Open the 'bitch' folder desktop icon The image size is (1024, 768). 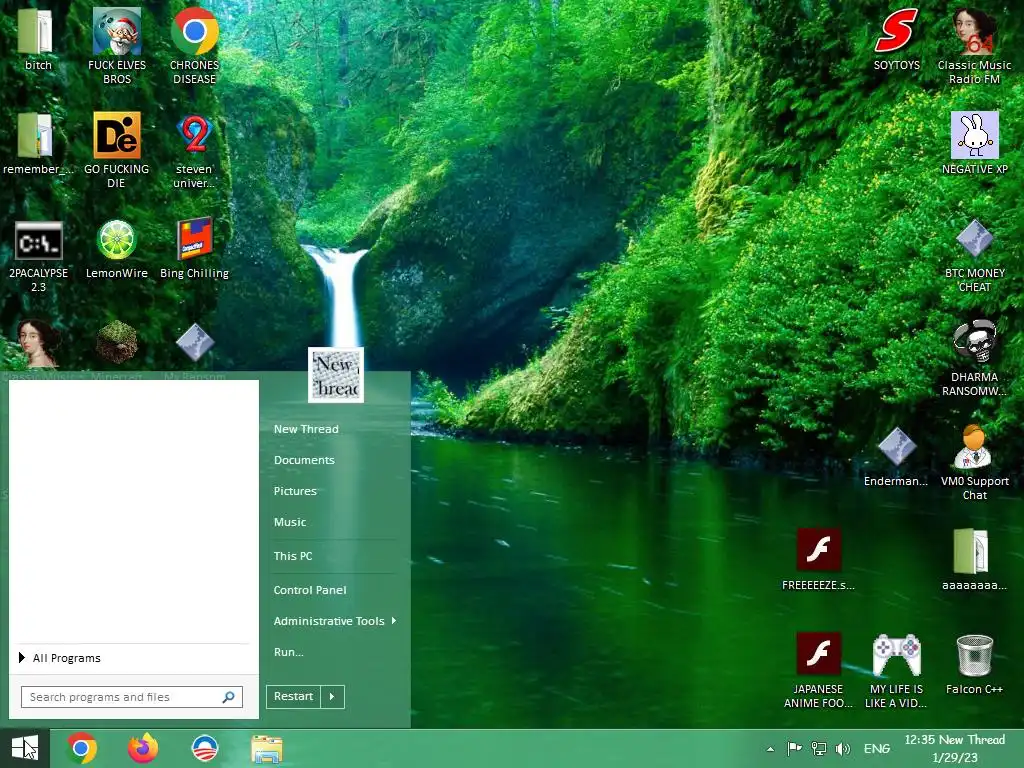[x=37, y=39]
